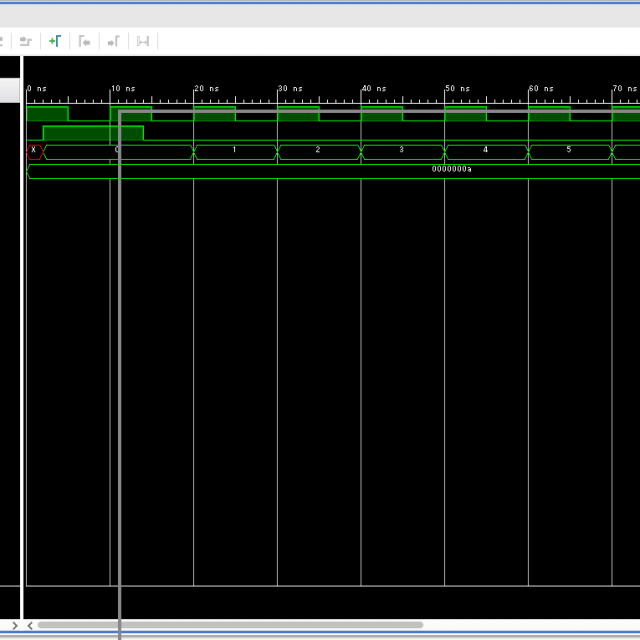Screen dimensions: 640x640
Task: Click the bus segment showing value 3
Action: (402, 151)
